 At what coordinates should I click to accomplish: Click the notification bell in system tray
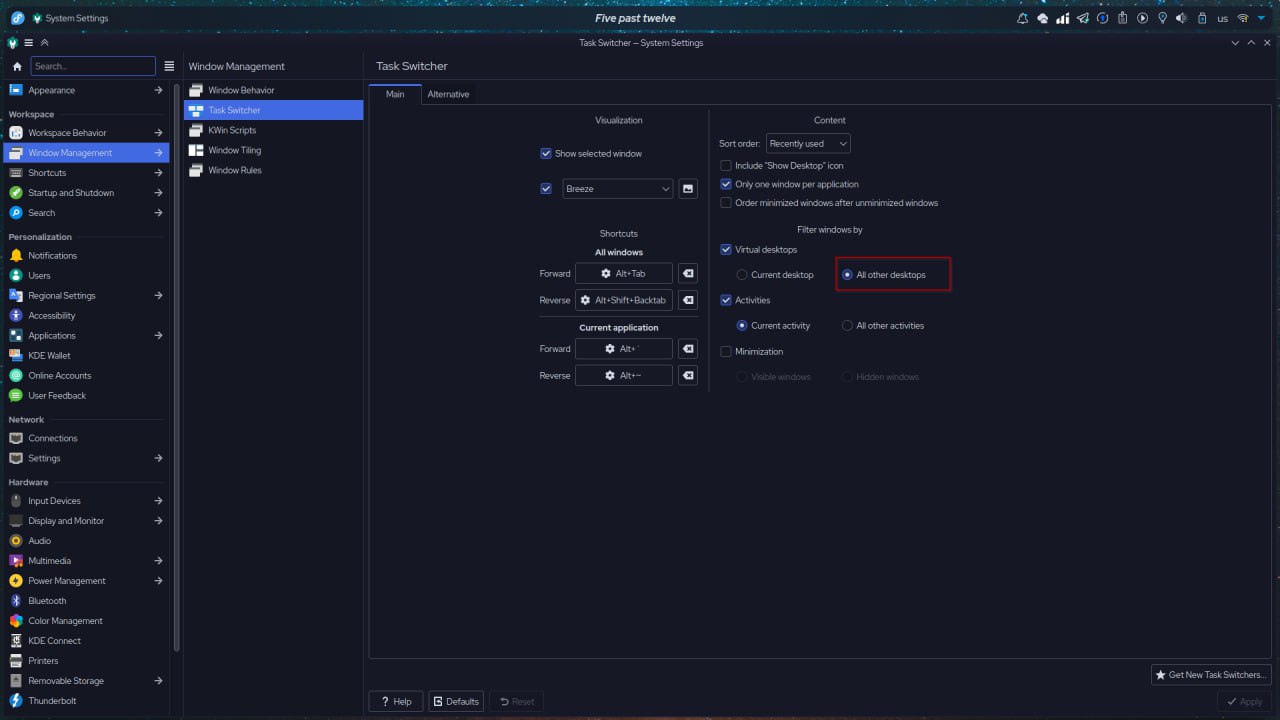pyautogui.click(x=1022, y=18)
